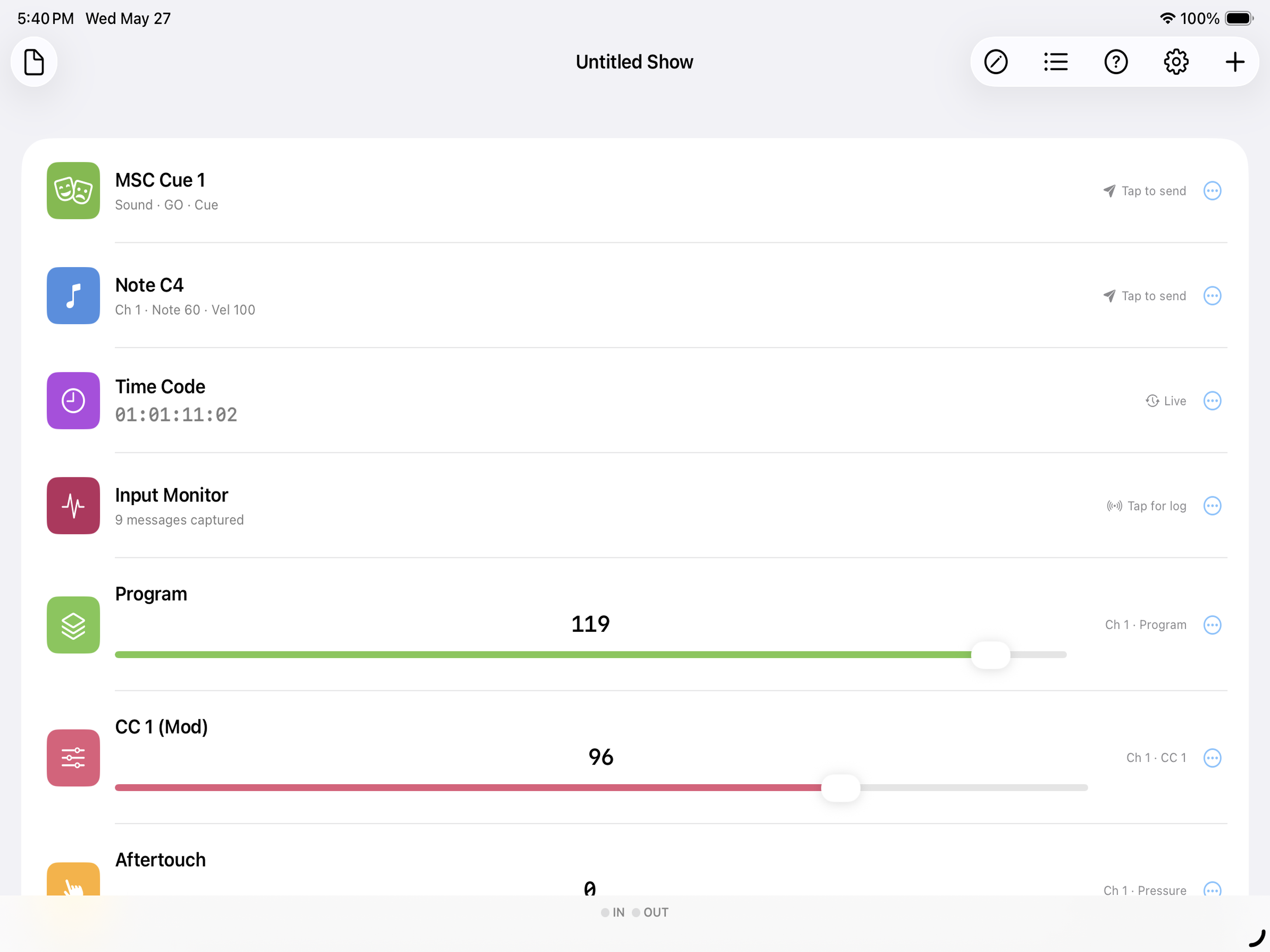Tap the Input Monitor waveform icon

[x=73, y=506]
